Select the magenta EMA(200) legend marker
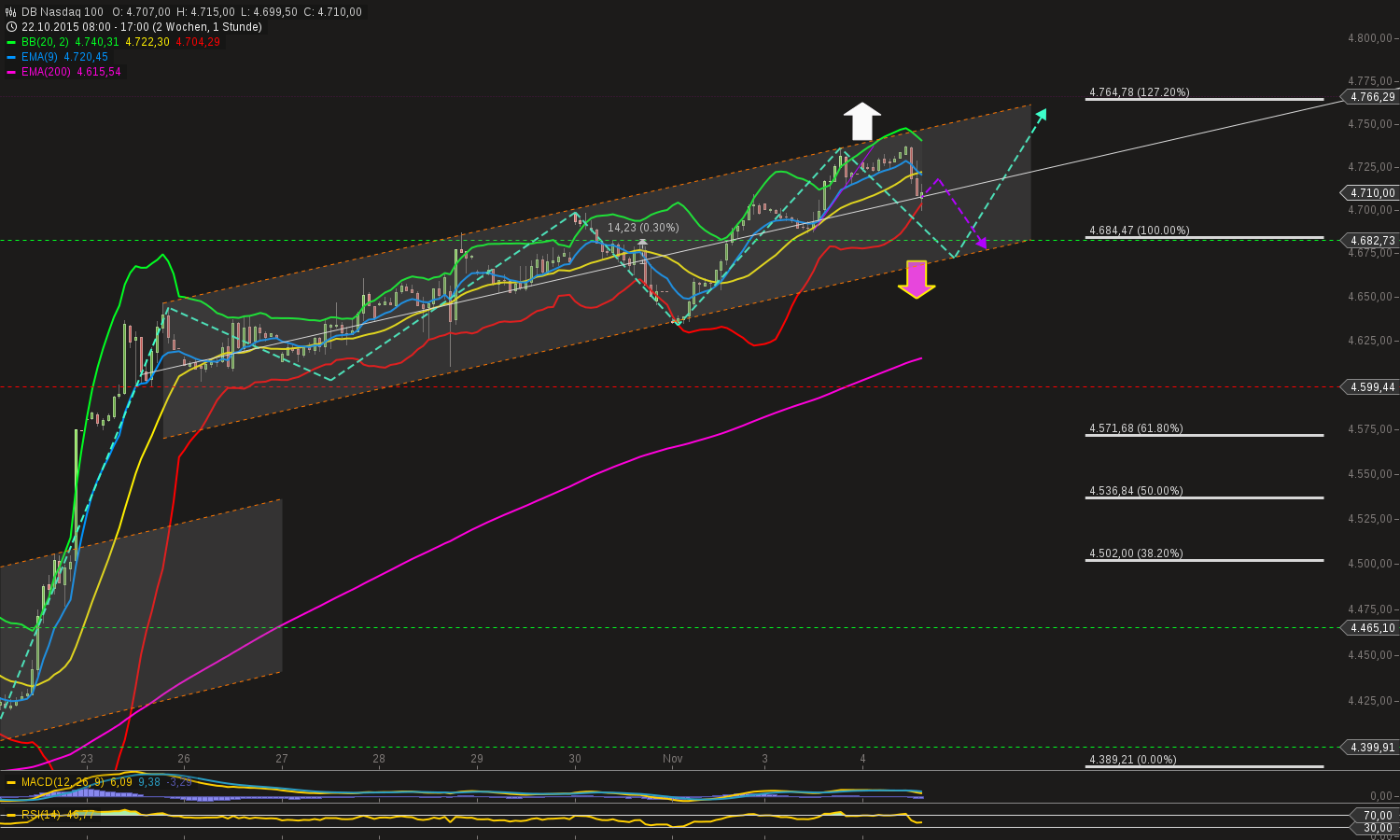Screen dimensions: 1400x840 pos(11,72)
